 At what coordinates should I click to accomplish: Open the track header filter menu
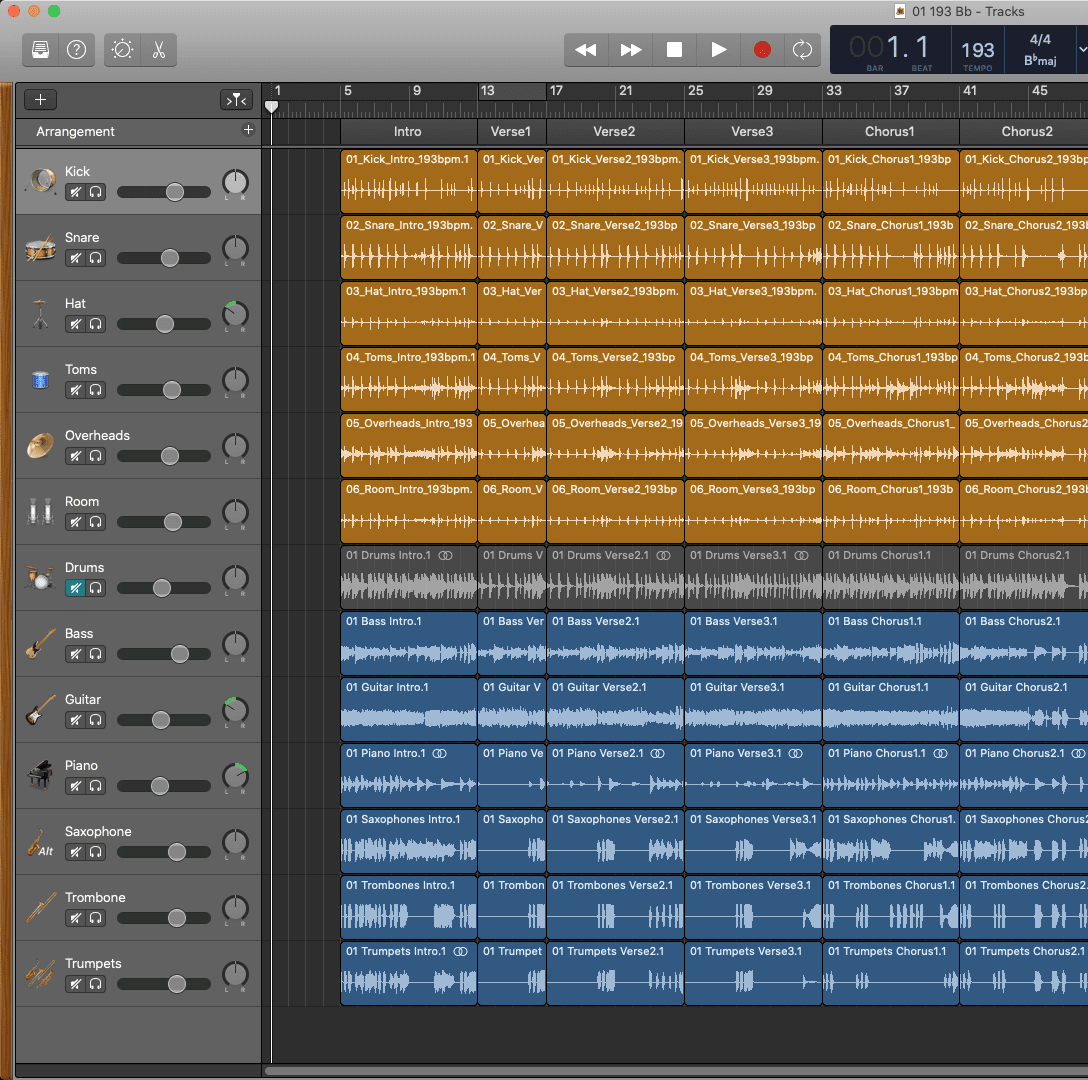coord(236,99)
